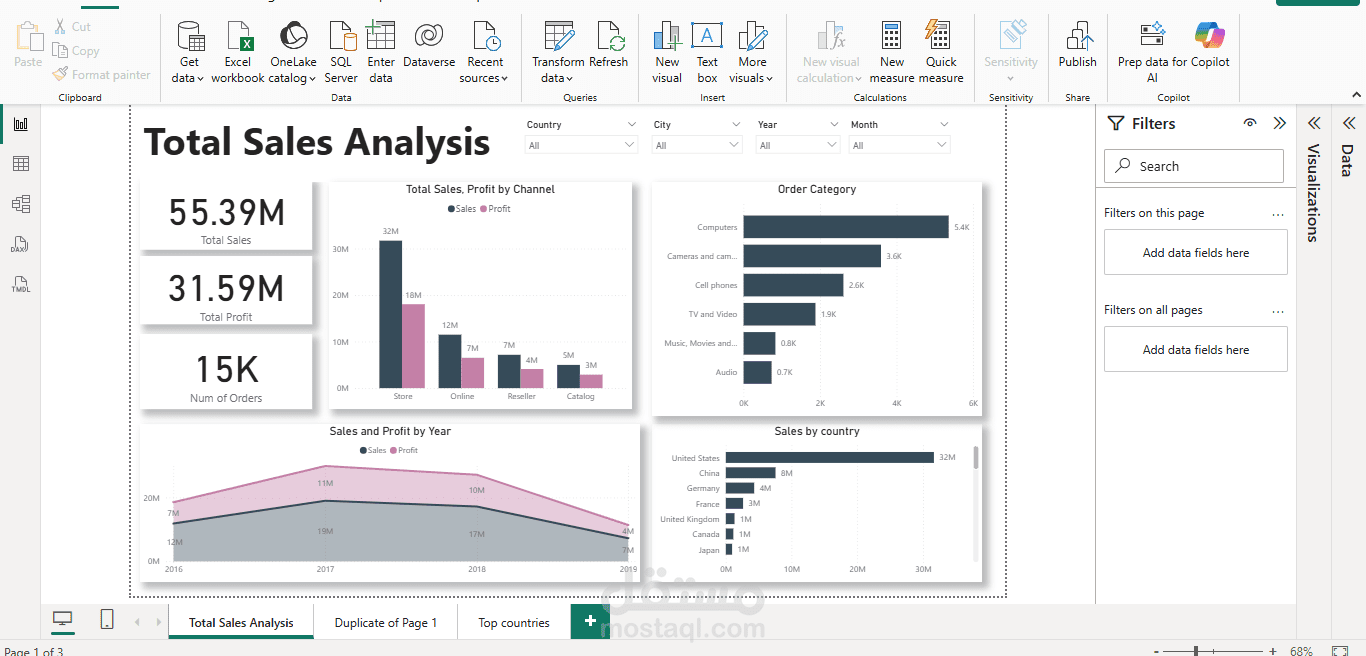Image resolution: width=1366 pixels, height=656 pixels.
Task: Connect to SQL Server
Action: (x=341, y=52)
